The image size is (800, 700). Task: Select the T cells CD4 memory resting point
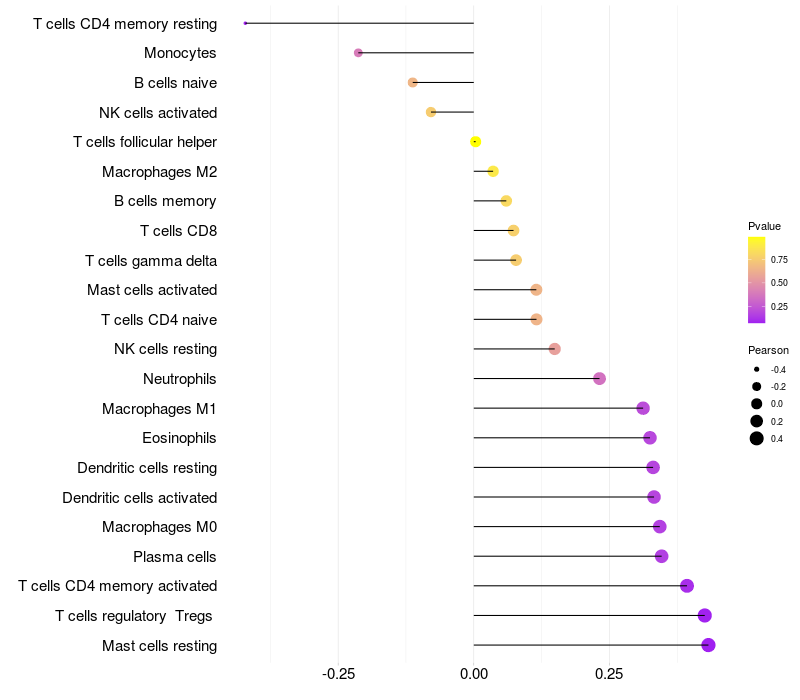click(245, 23)
